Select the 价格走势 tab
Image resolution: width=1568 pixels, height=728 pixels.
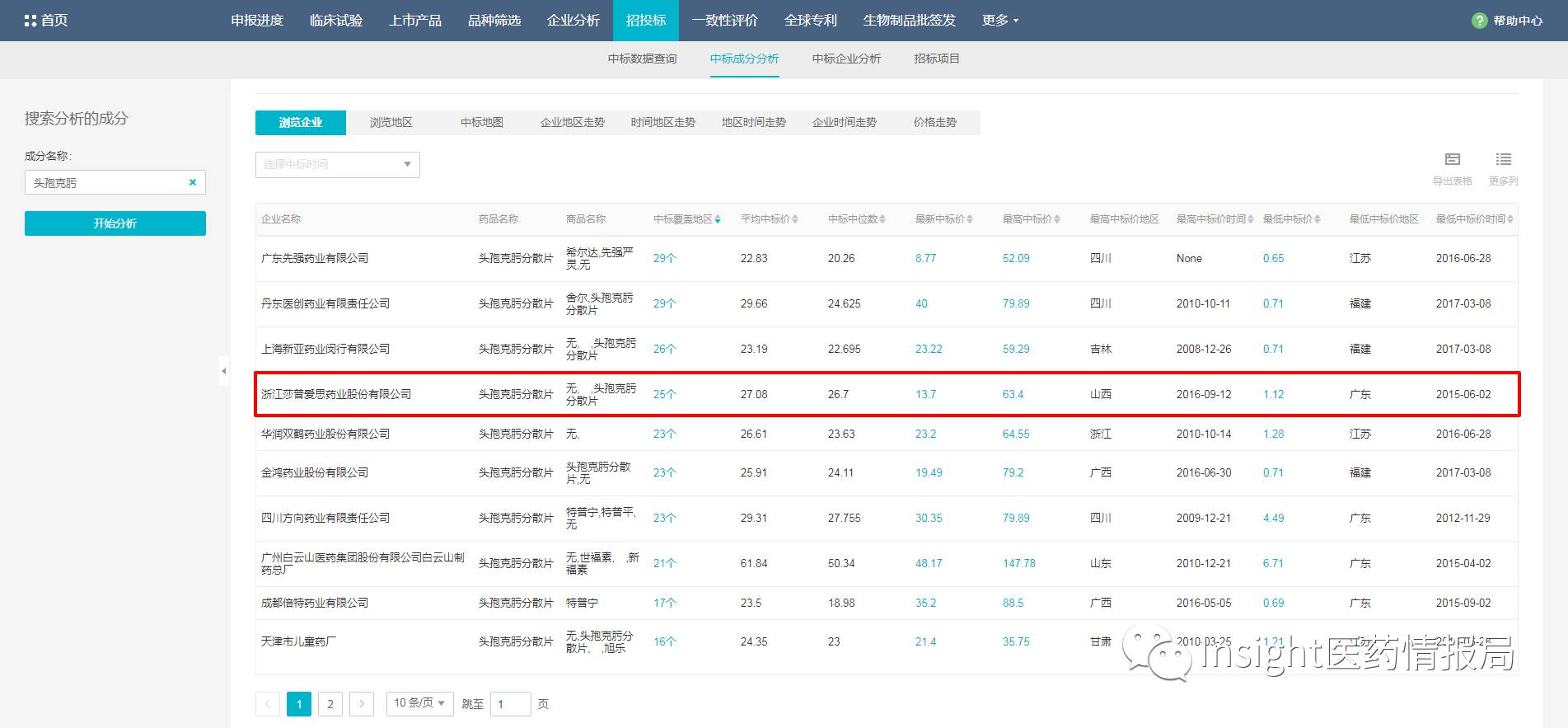coord(935,123)
